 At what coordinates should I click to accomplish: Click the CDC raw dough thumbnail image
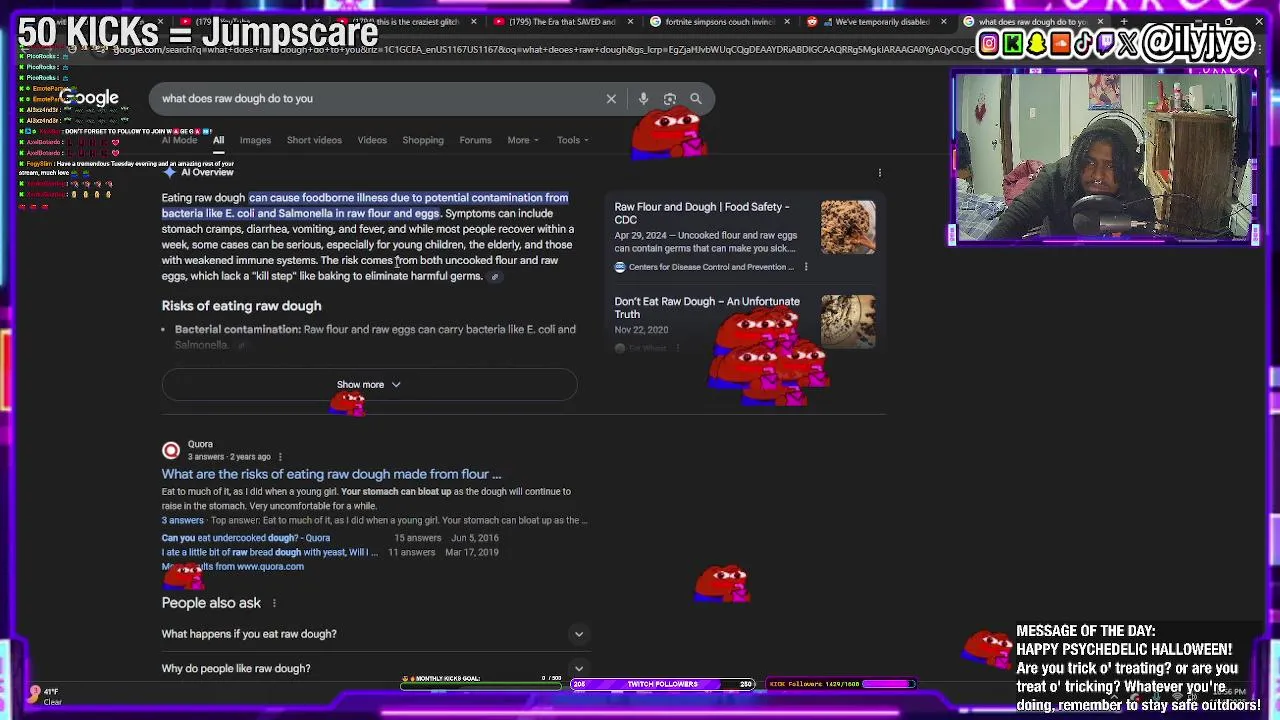pyautogui.click(x=848, y=227)
